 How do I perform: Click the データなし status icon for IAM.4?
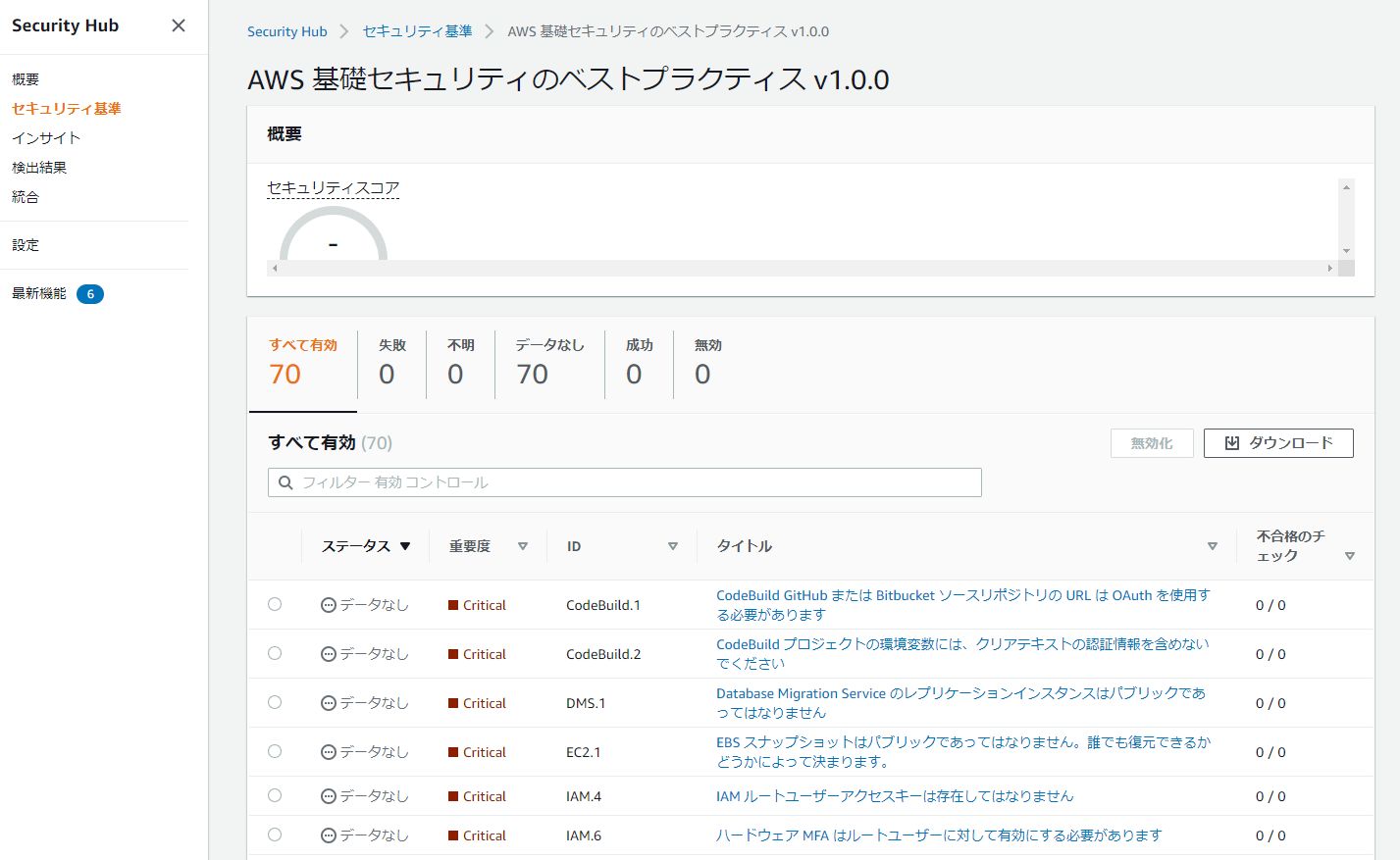coord(329,796)
